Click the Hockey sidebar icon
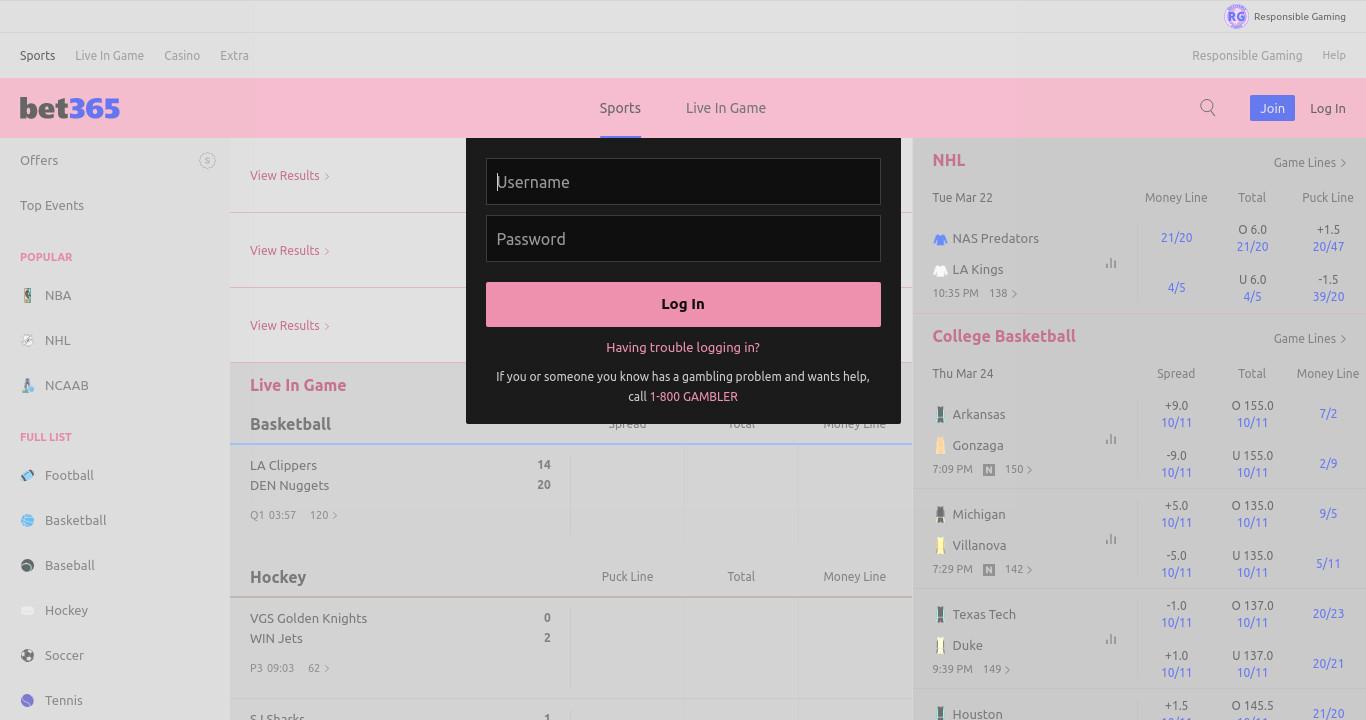This screenshot has height=720, width=1366. click(28, 610)
